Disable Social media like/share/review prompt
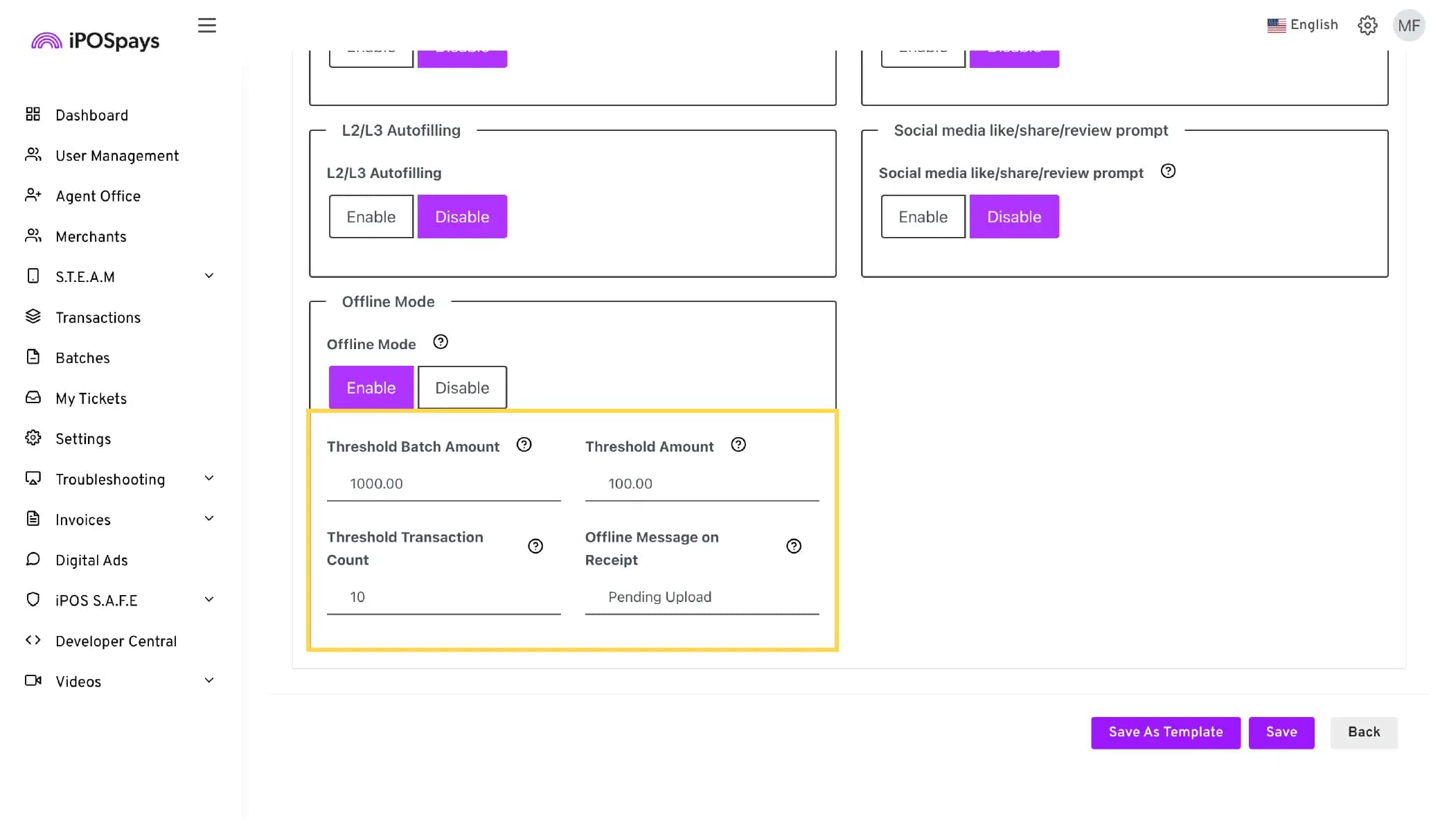This screenshot has width=1456, height=823. click(1014, 217)
